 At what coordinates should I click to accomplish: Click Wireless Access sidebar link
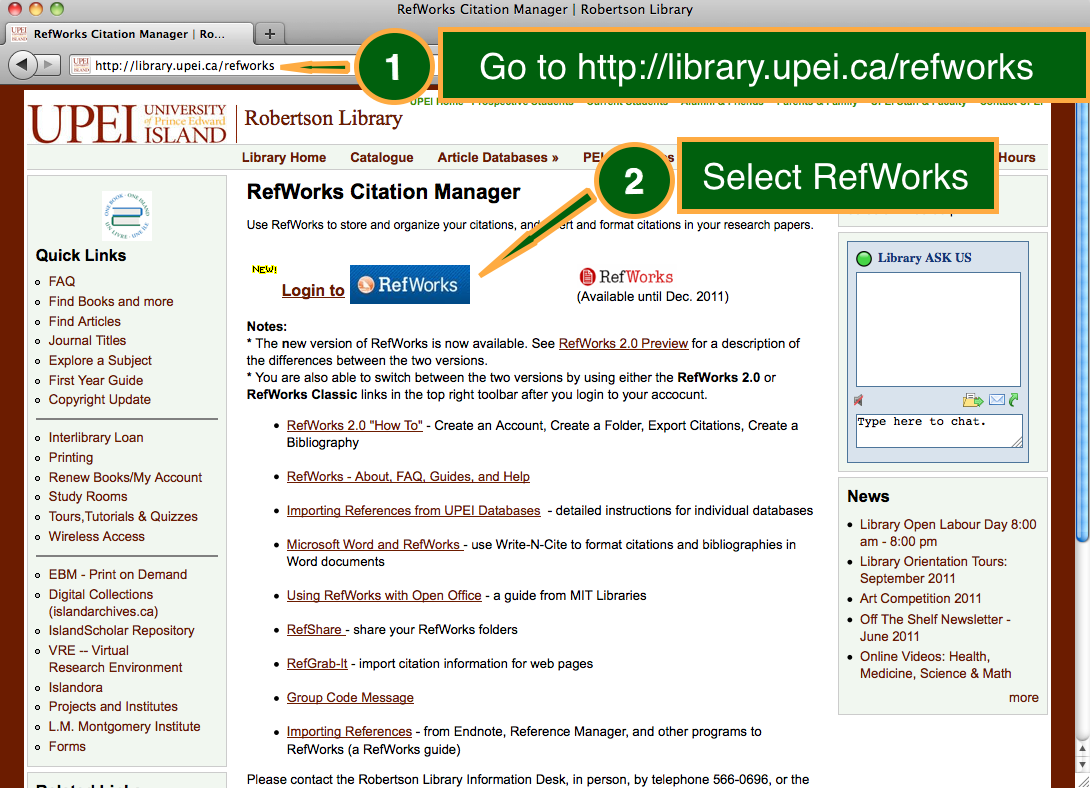(x=97, y=536)
